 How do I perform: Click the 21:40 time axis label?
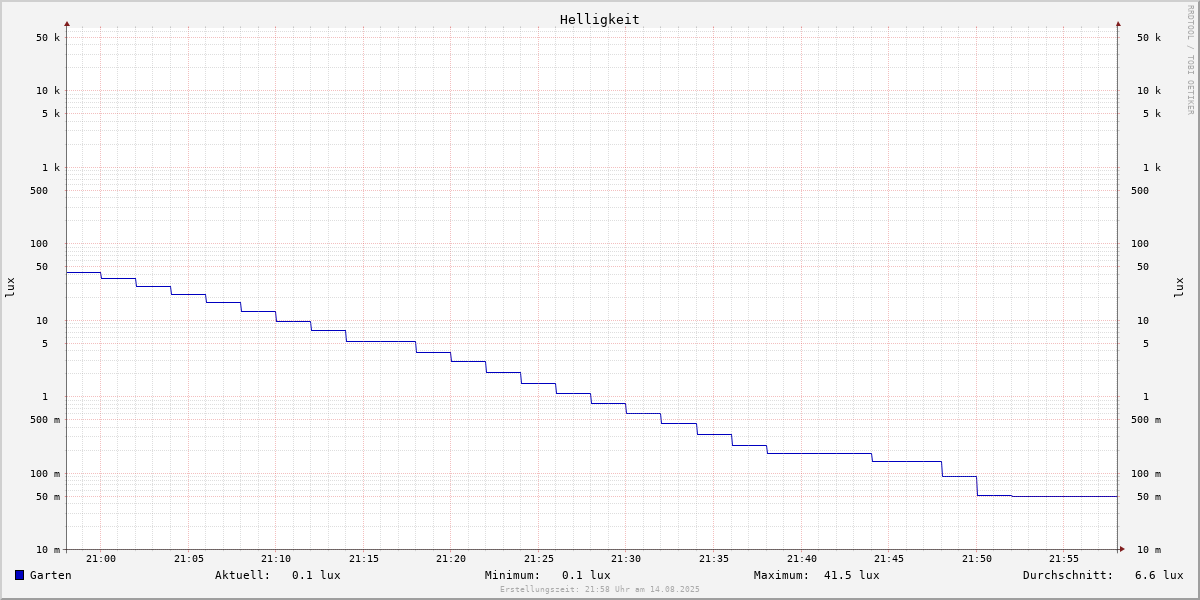(802, 559)
